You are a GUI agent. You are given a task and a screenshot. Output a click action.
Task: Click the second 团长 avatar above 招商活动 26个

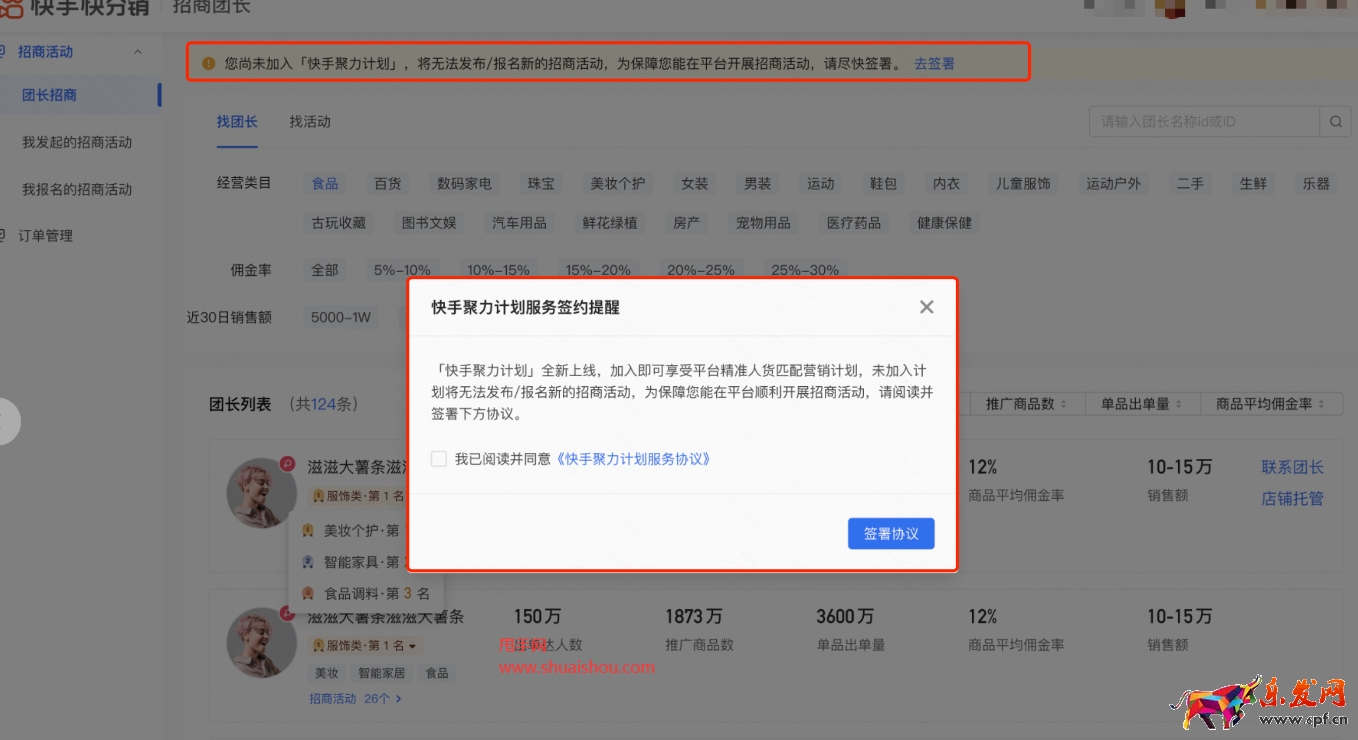pyautogui.click(x=262, y=642)
